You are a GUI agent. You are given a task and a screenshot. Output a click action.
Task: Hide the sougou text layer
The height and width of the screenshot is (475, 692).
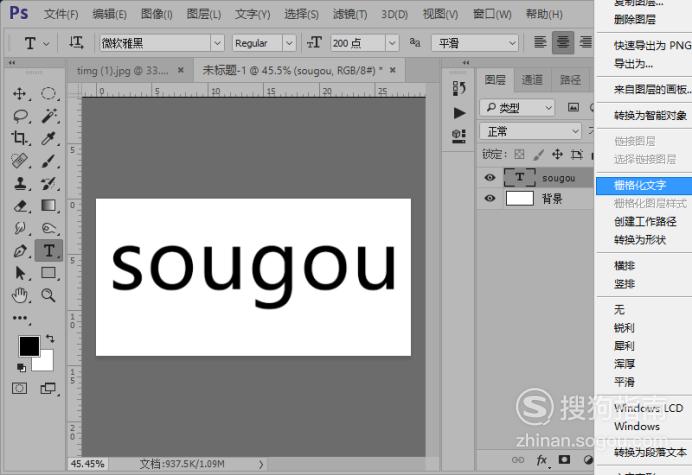coord(489,177)
